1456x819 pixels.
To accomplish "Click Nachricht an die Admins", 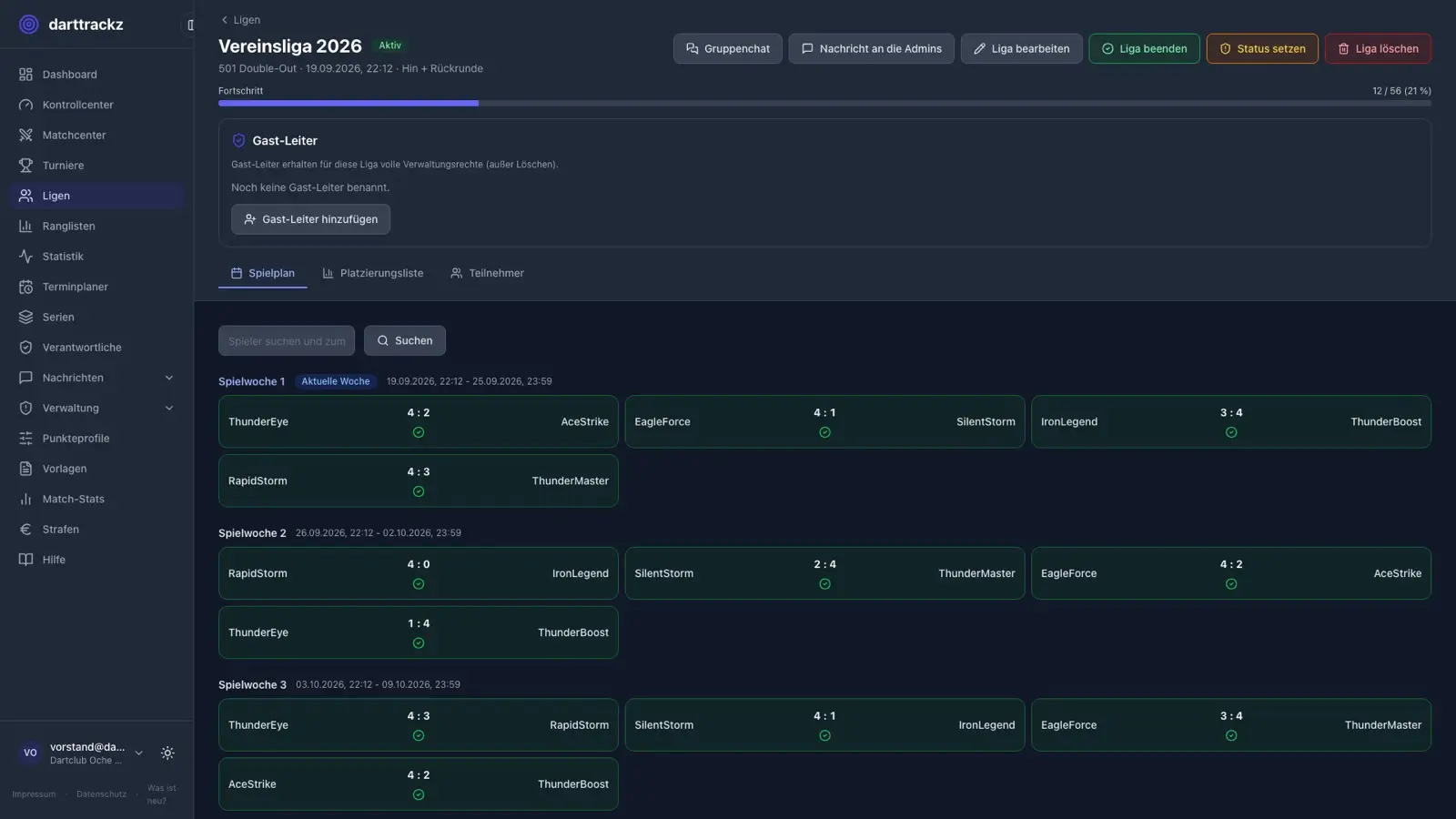I will coord(871,49).
